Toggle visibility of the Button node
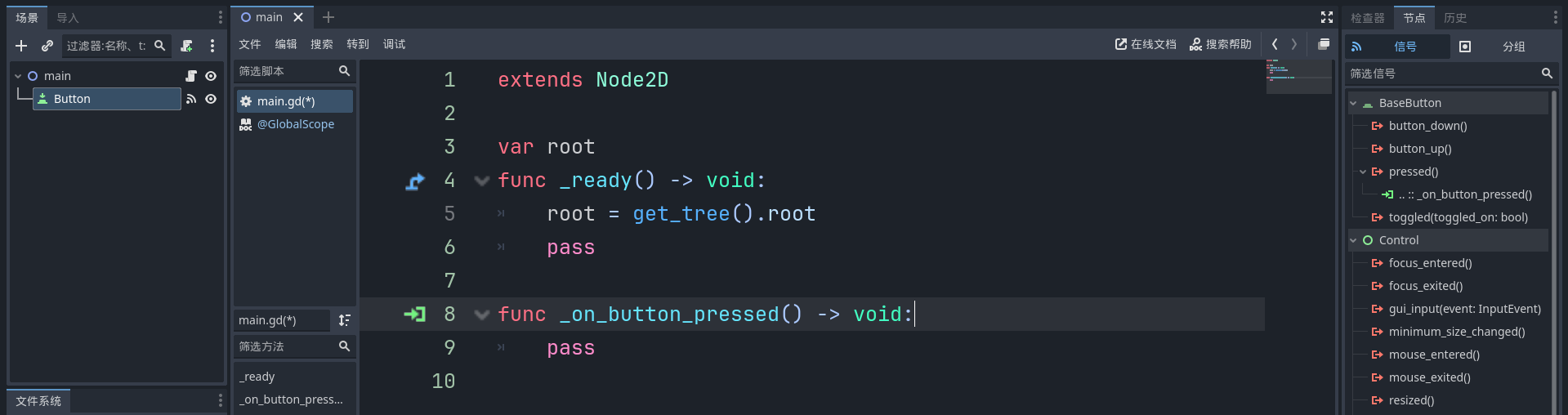Image resolution: width=1568 pixels, height=415 pixels. (211, 99)
